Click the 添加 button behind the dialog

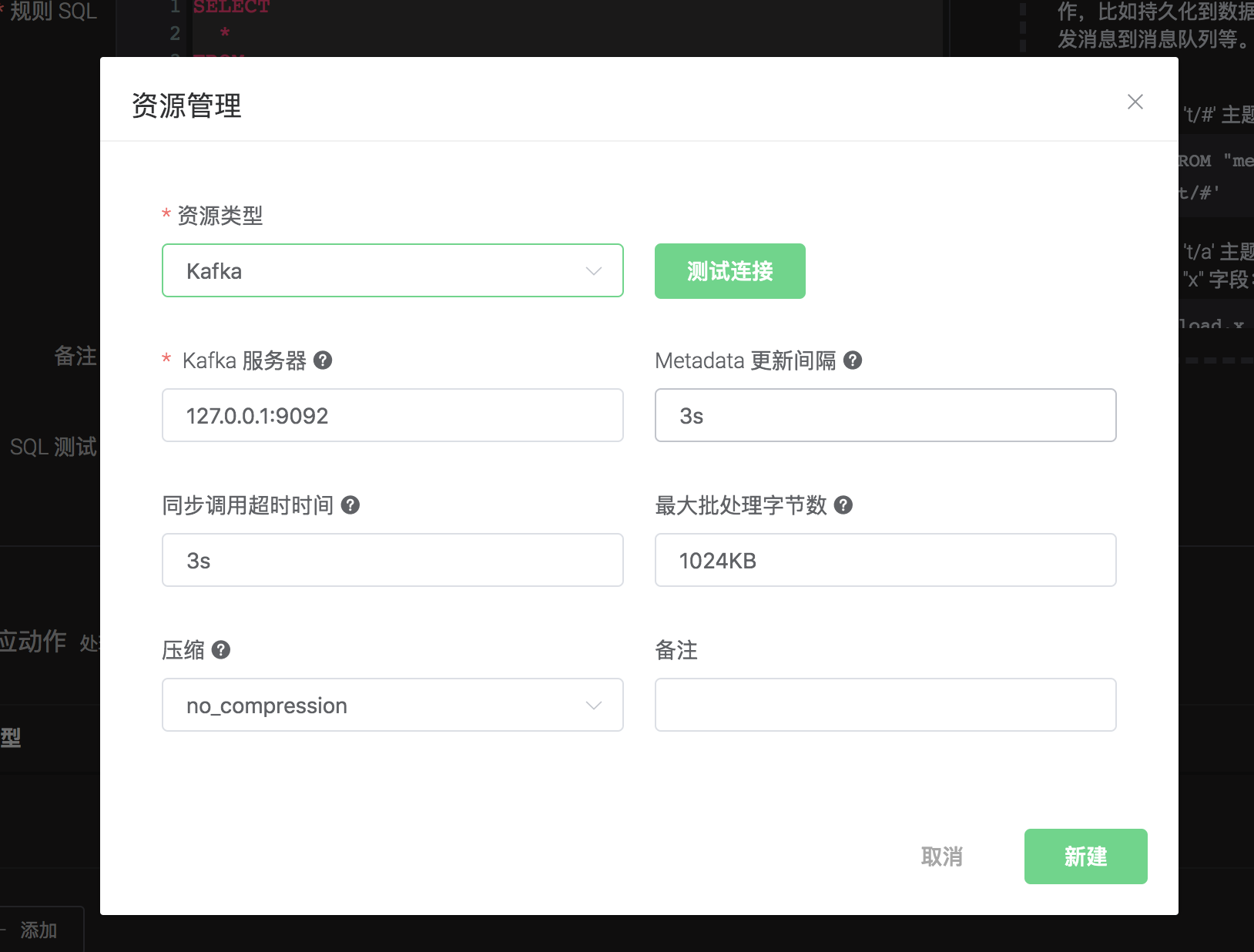[39, 930]
